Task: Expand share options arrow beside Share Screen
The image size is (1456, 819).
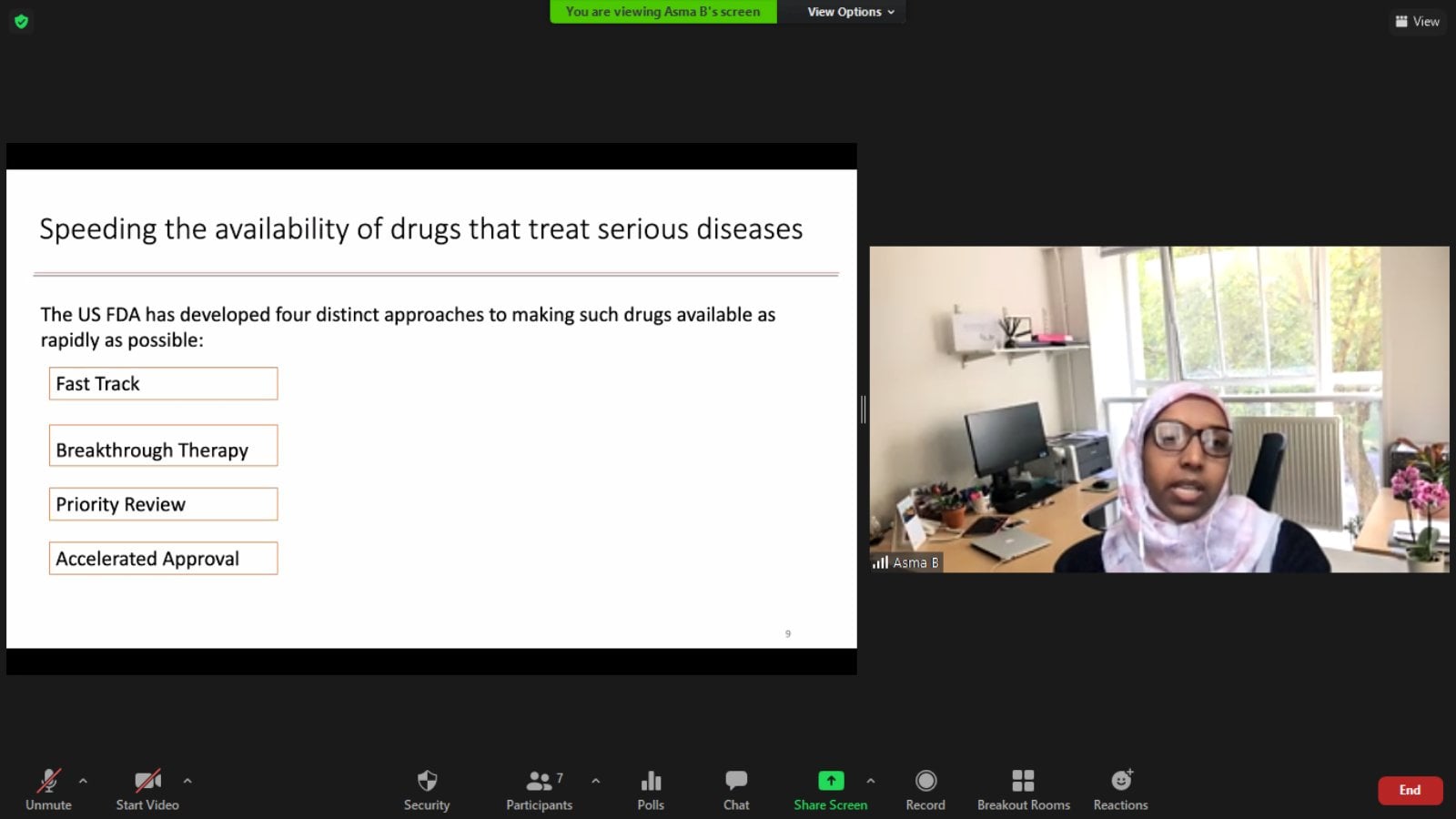Action: [x=871, y=781]
